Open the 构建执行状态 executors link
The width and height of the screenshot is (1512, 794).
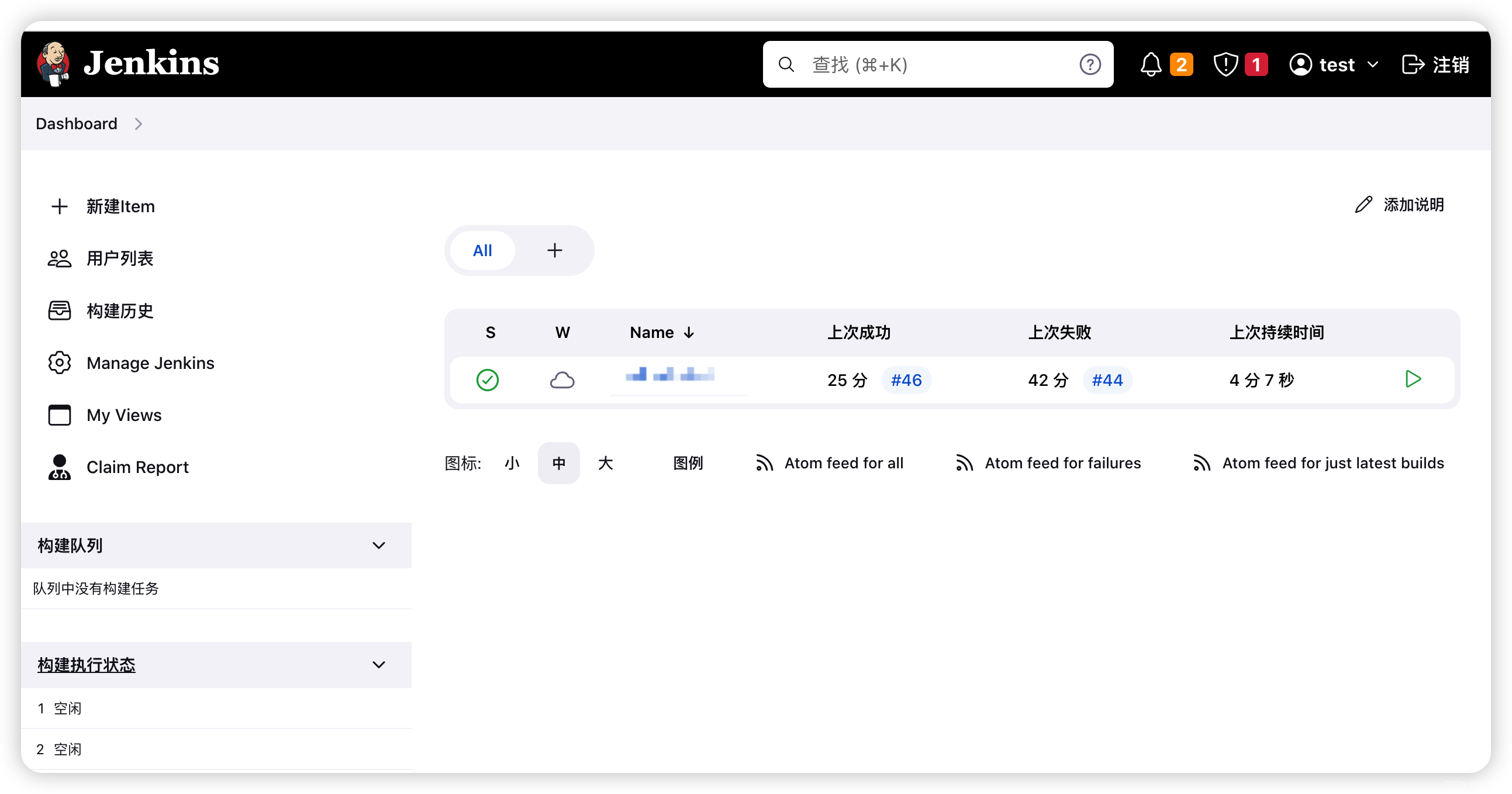click(87, 665)
